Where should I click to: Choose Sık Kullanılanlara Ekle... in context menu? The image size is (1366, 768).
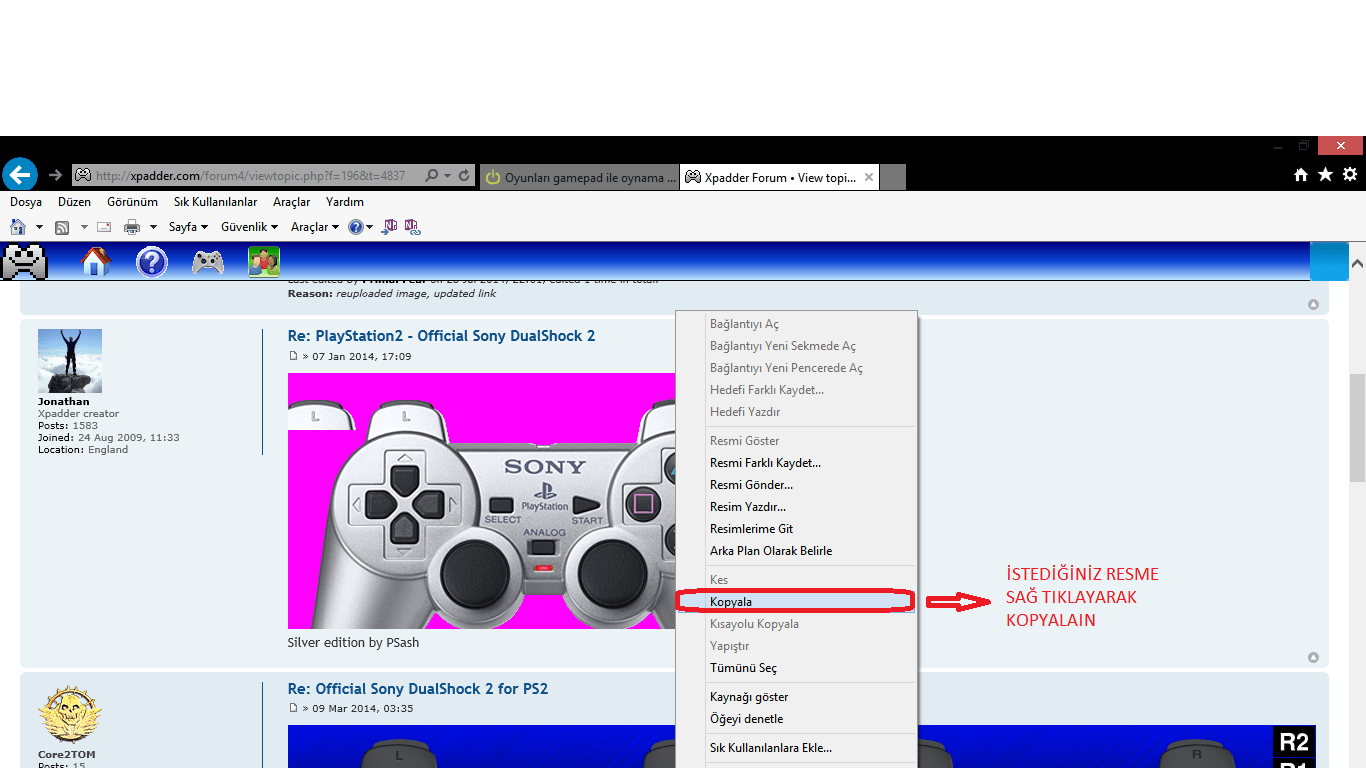point(796,748)
